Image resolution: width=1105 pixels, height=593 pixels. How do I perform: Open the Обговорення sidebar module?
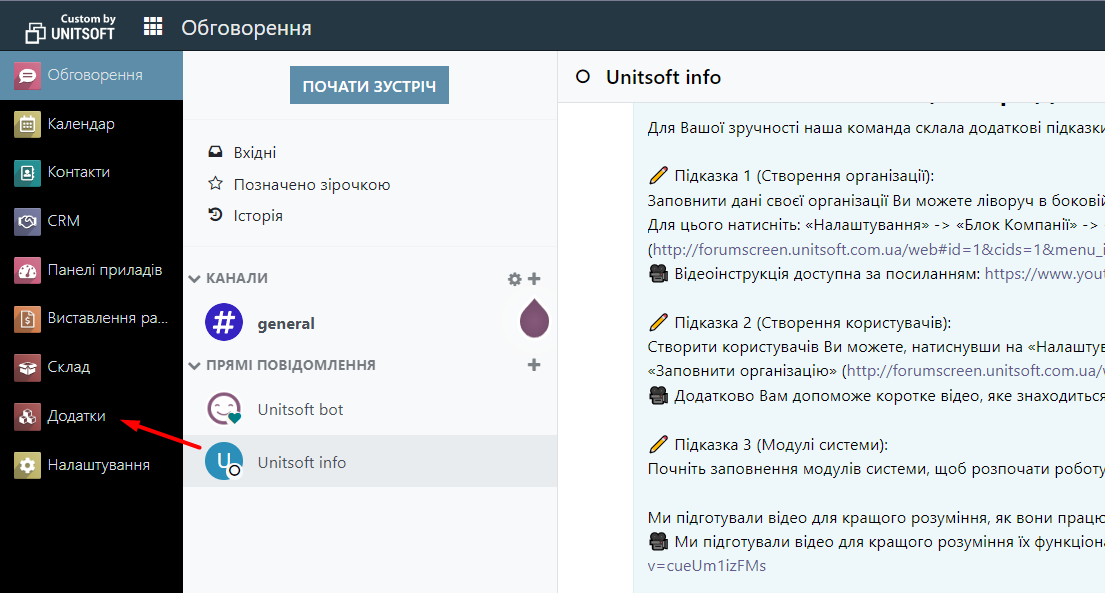click(x=91, y=75)
